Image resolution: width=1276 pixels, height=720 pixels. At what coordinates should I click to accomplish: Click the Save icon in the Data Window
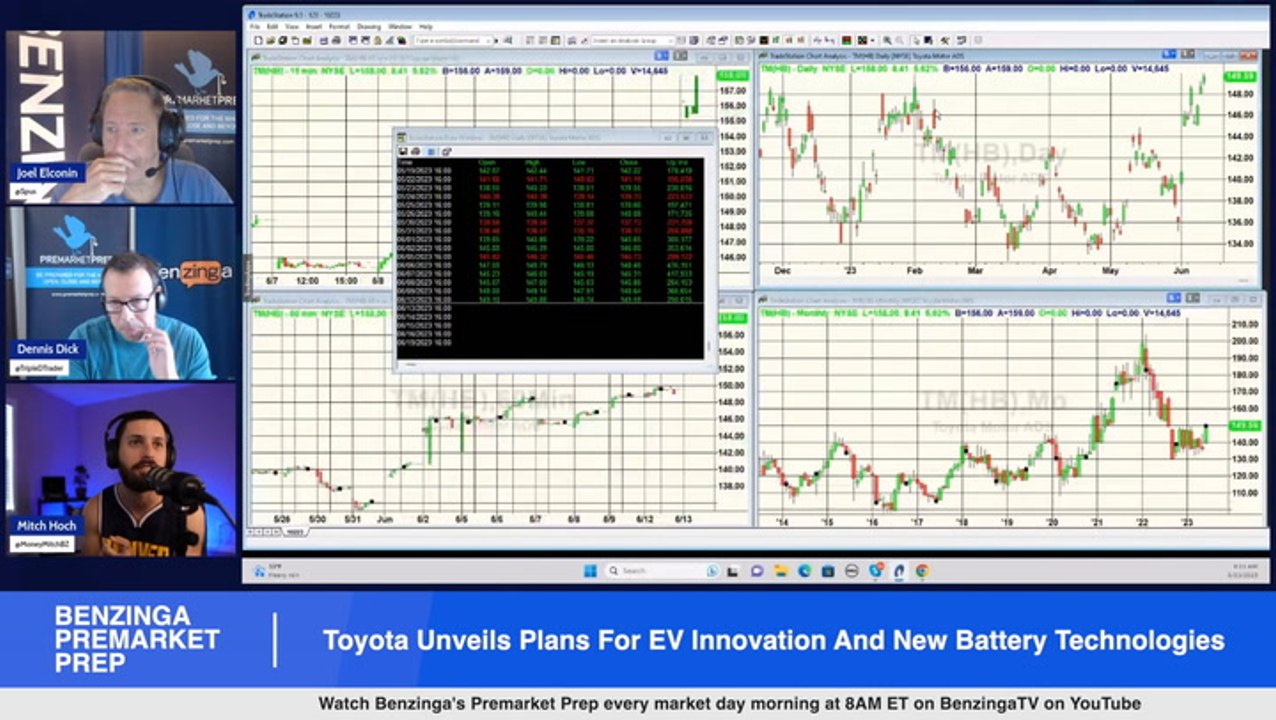click(x=403, y=151)
